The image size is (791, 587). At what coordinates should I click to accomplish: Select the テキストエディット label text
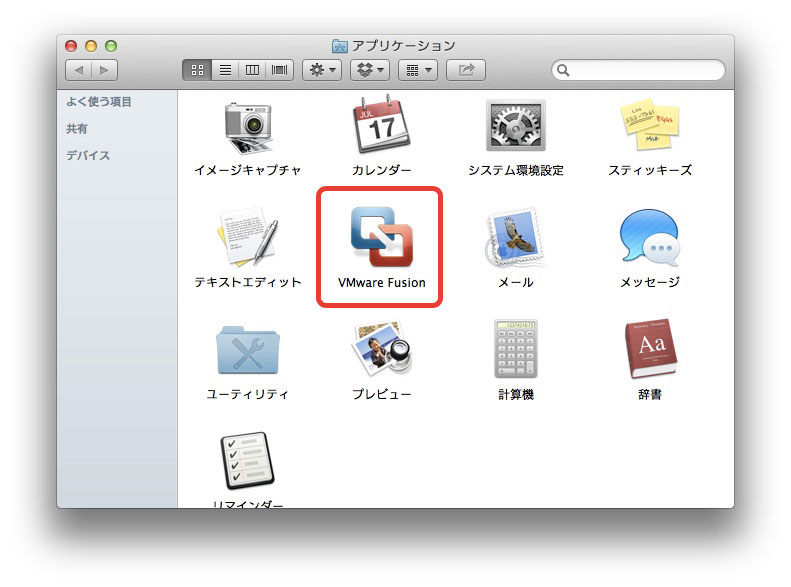(x=248, y=282)
